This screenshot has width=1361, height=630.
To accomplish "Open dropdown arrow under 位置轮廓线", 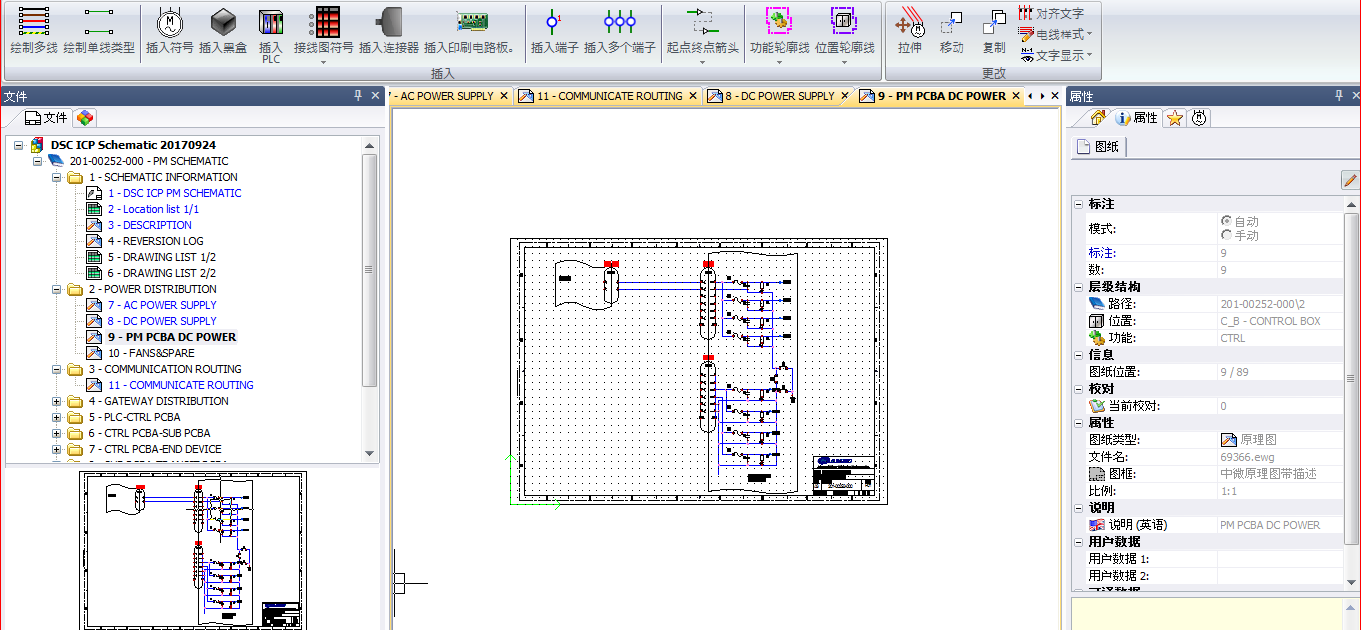I will point(844,62).
